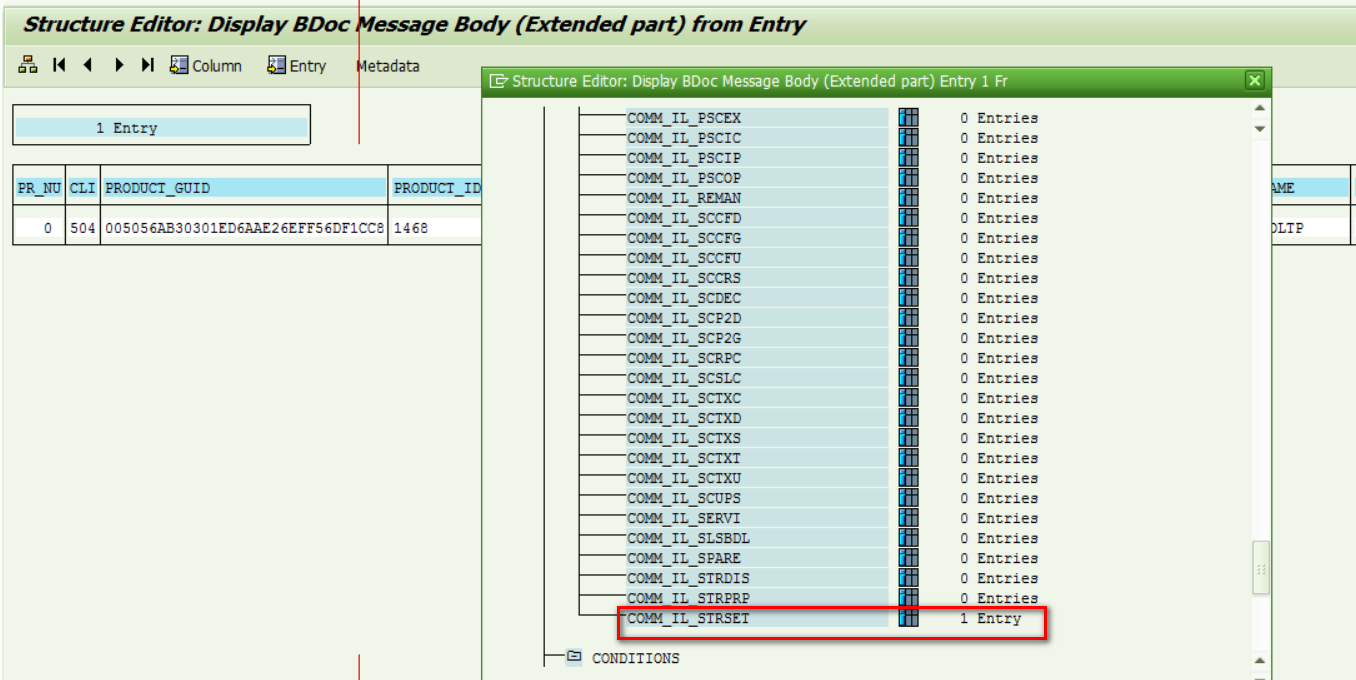Click the '1 Entry' field in main window

(161, 127)
